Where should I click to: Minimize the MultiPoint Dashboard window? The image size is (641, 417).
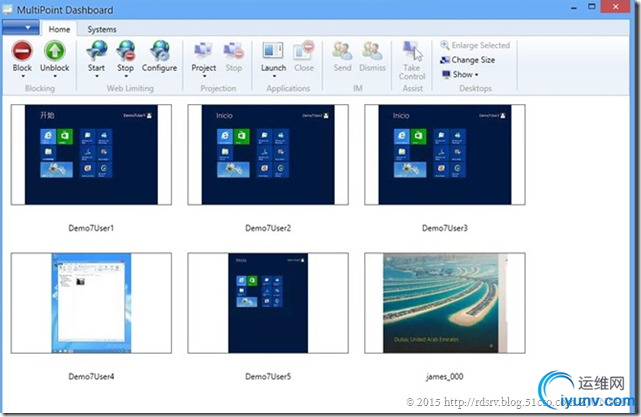tap(574, 7)
